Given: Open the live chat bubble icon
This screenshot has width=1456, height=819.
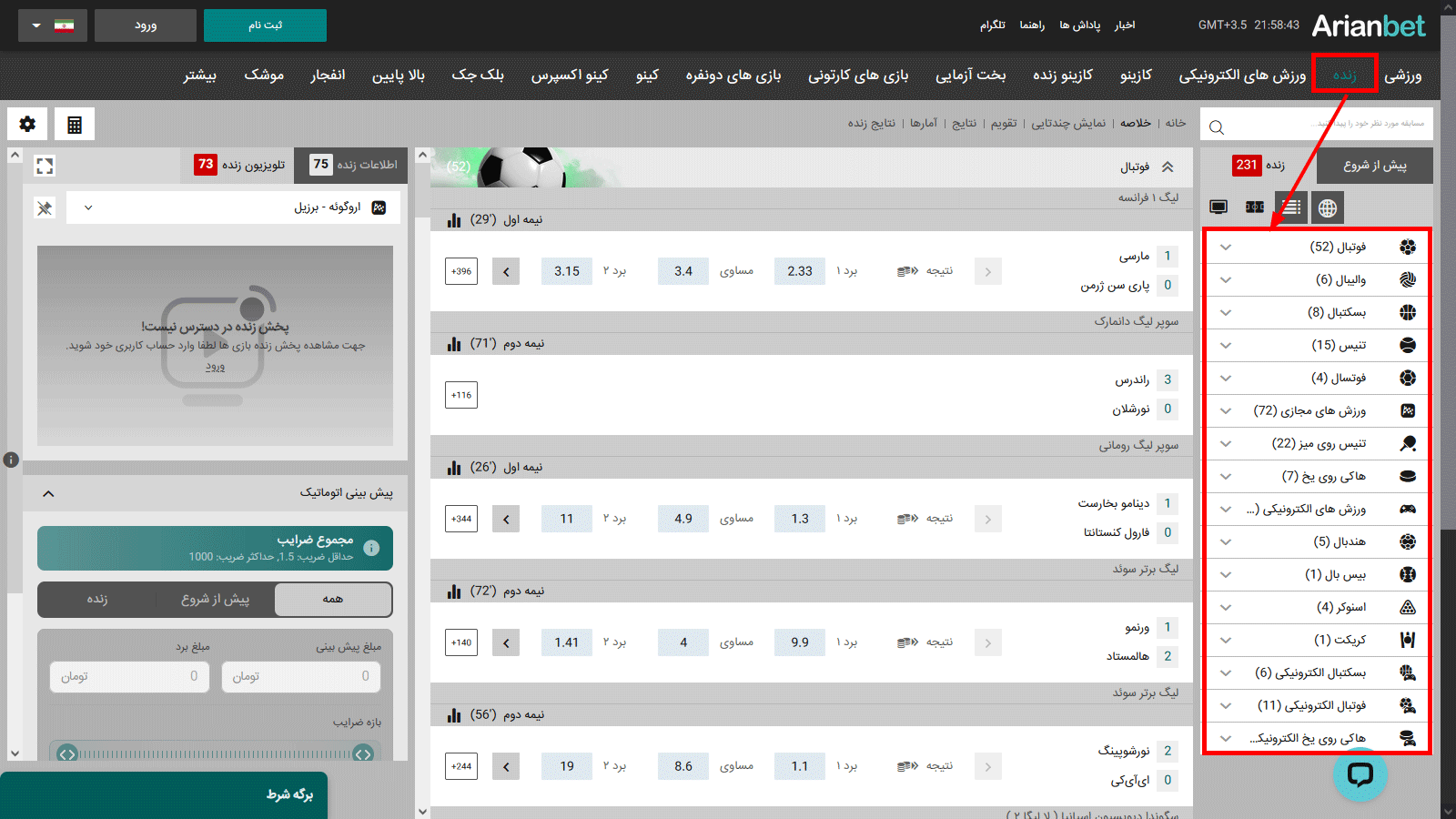Looking at the screenshot, I should [1360, 774].
